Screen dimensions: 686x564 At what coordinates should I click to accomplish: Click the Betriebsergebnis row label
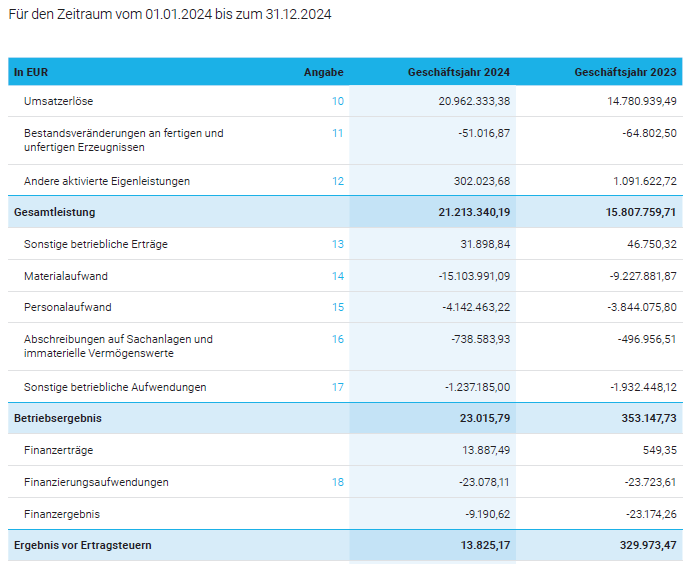[57, 418]
